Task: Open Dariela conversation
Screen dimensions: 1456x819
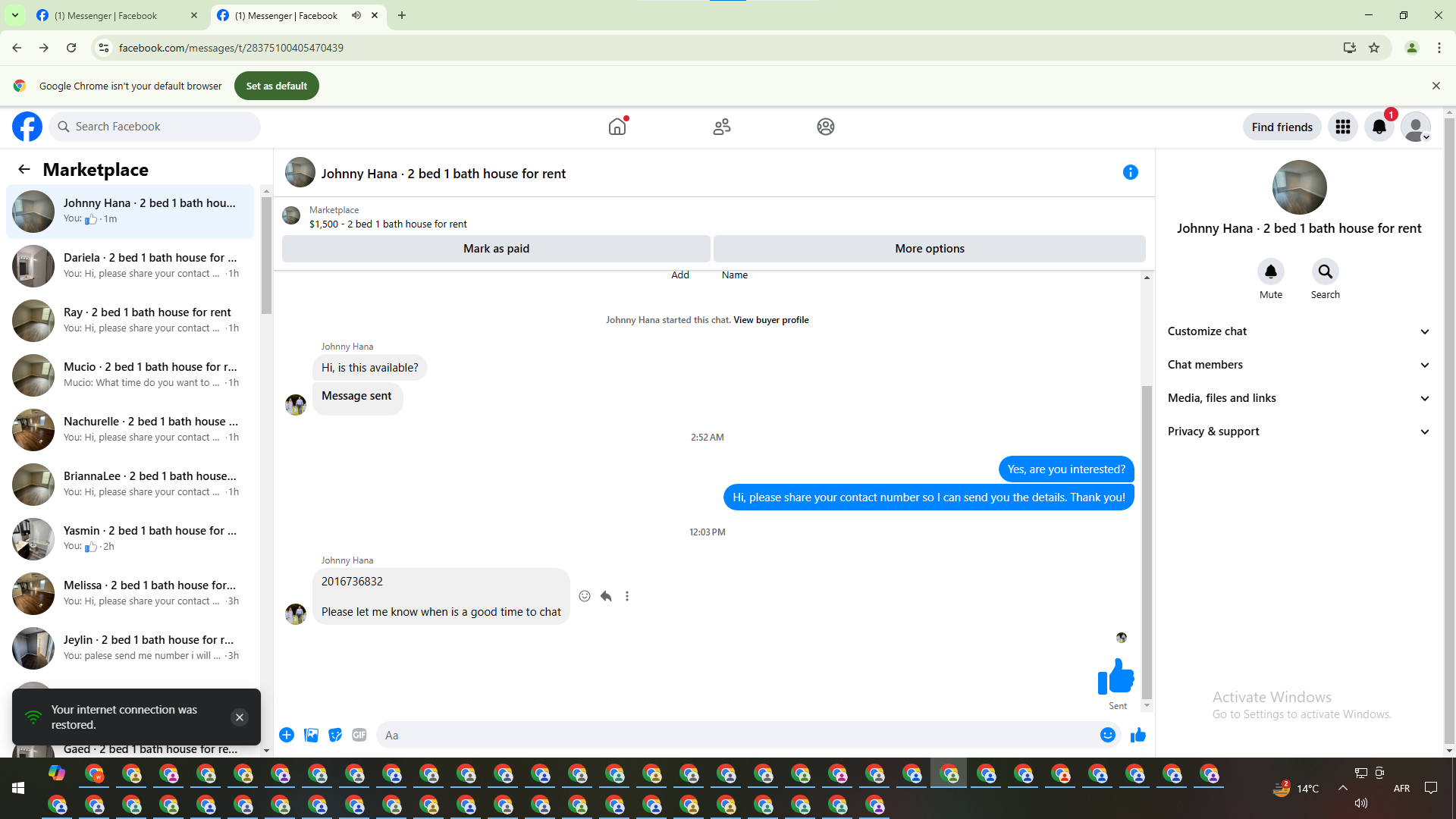Action: pyautogui.click(x=130, y=265)
